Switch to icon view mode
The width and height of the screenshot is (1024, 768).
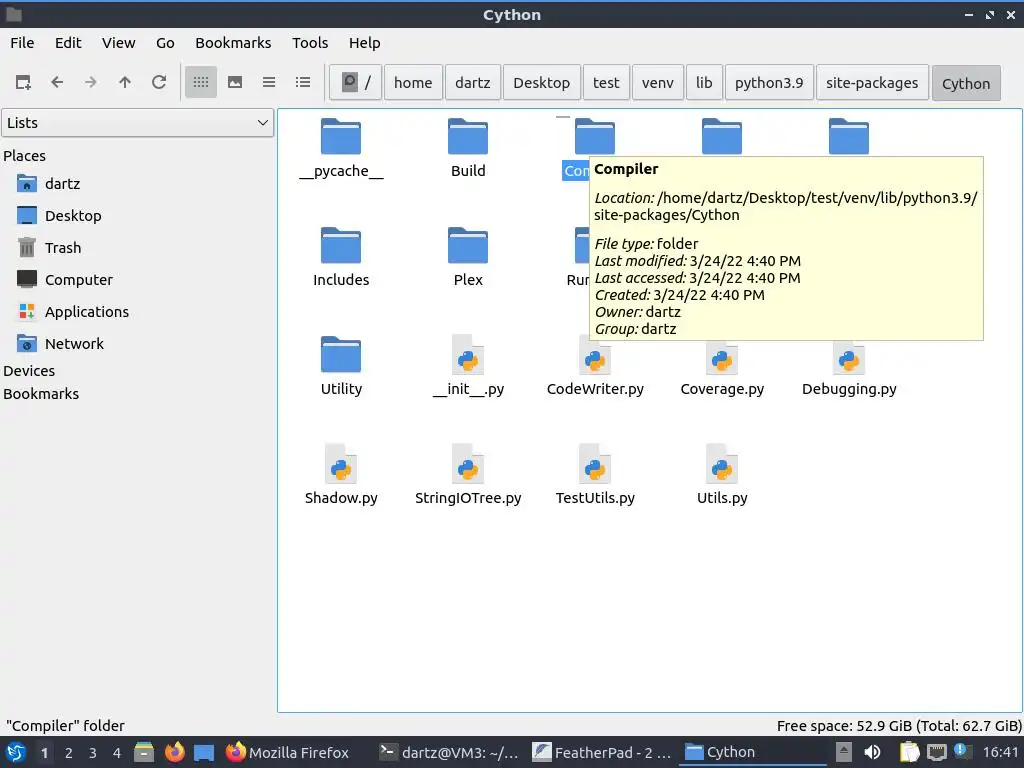pos(201,82)
